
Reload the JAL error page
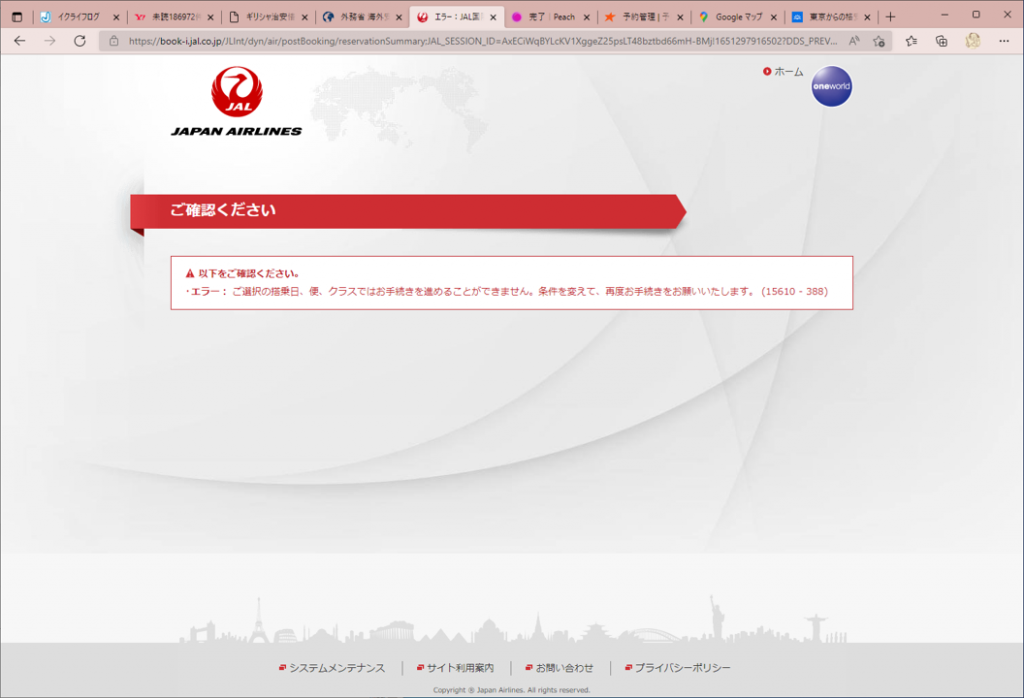click(x=80, y=41)
